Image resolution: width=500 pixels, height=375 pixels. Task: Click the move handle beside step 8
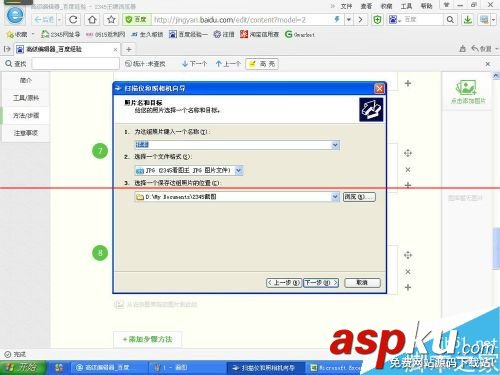[x=408, y=255]
